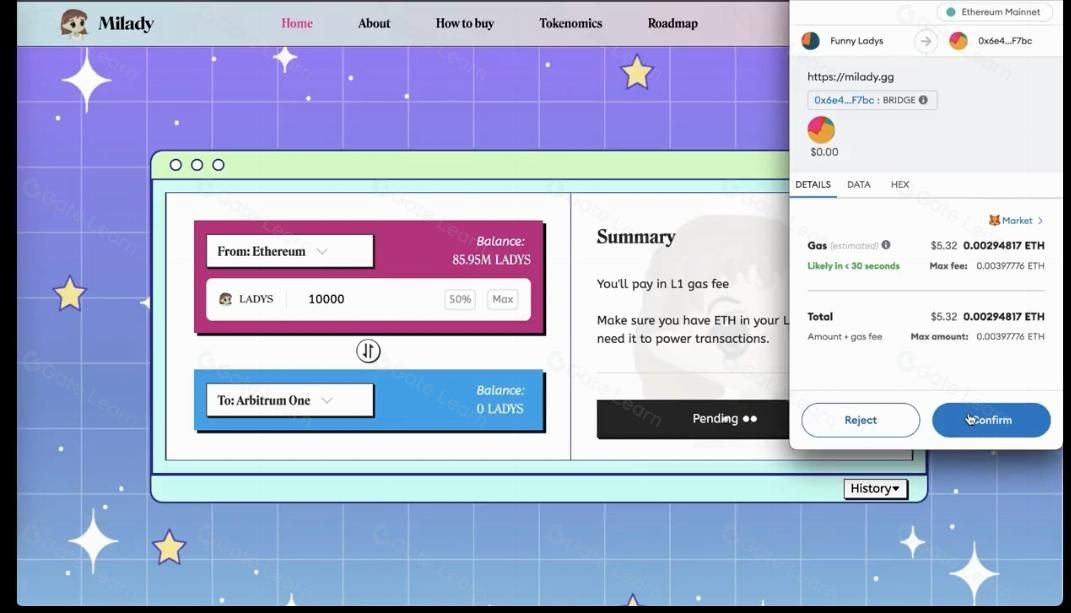Screen dimensions: 1071x613
Task: Open the Ethereum Mainnet network selector
Action: [x=994, y=12]
